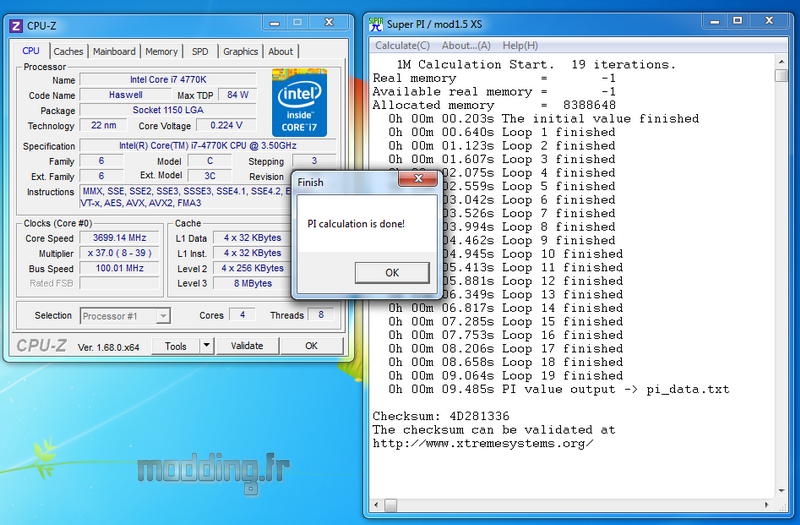This screenshot has width=800, height=525.
Task: Click scroll up arrow in Super PI
Action: (x=781, y=62)
